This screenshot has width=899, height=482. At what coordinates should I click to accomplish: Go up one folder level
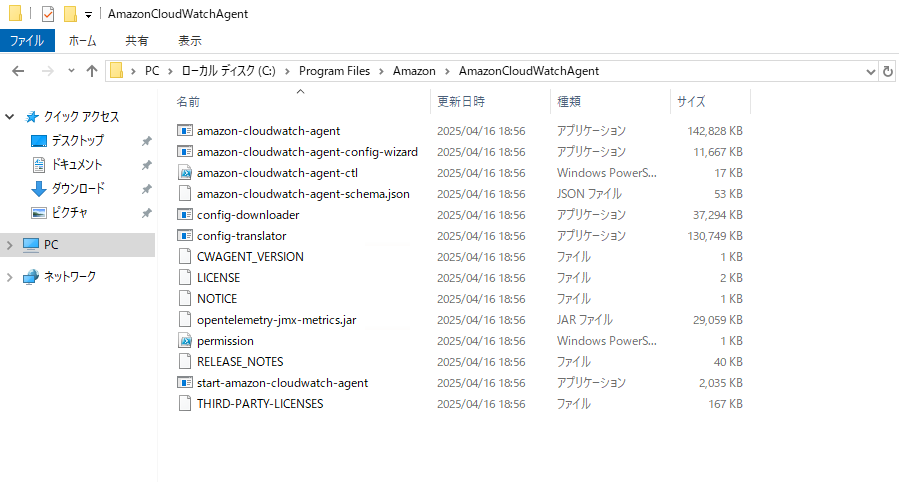[92, 71]
